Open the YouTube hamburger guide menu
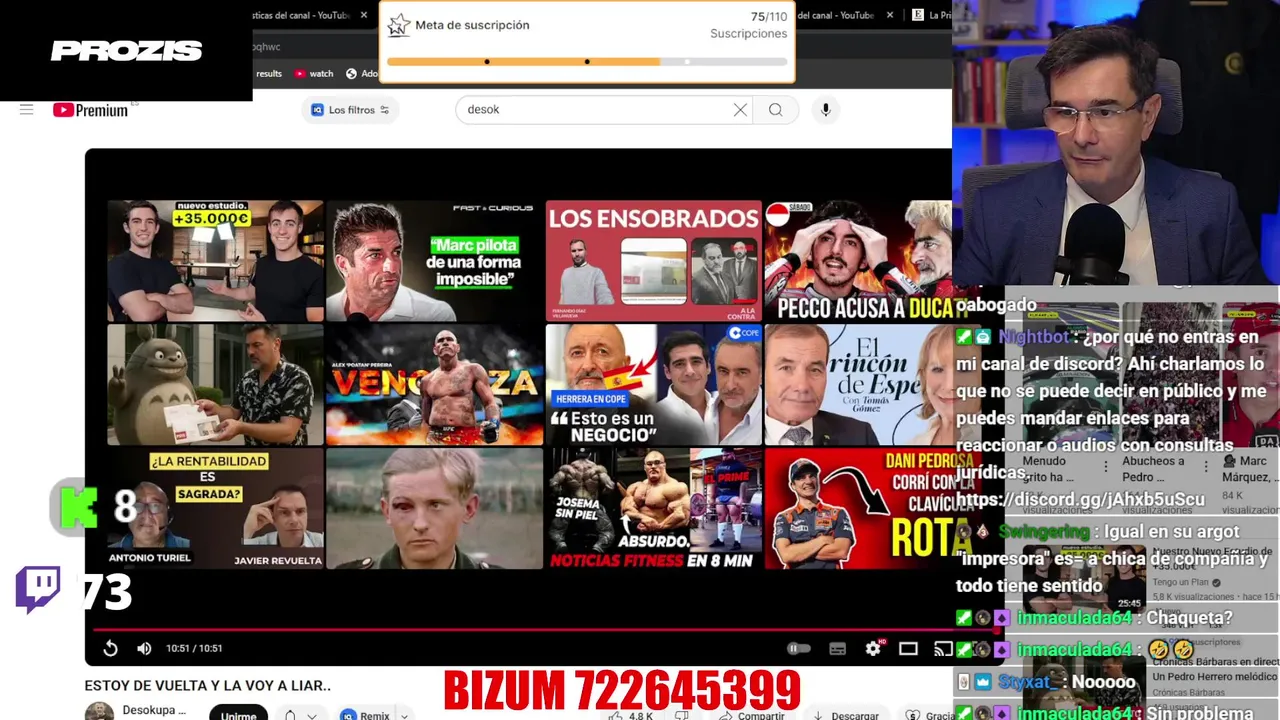The image size is (1280, 720). point(27,110)
